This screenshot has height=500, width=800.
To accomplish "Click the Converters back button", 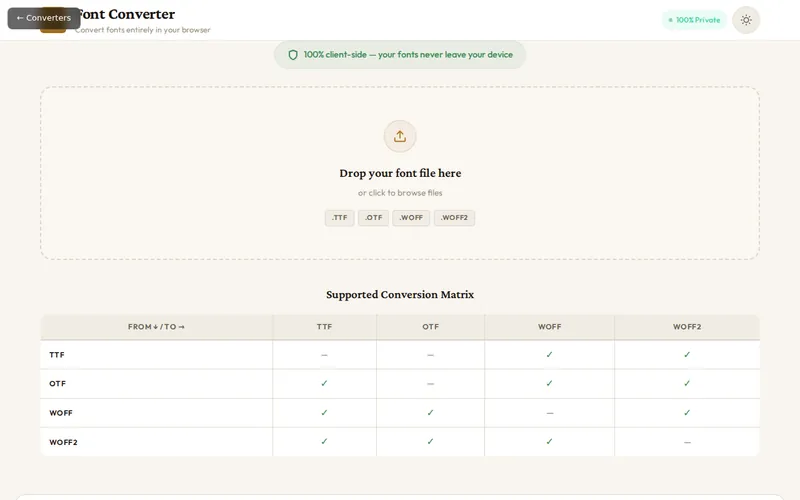I will tap(44, 18).
